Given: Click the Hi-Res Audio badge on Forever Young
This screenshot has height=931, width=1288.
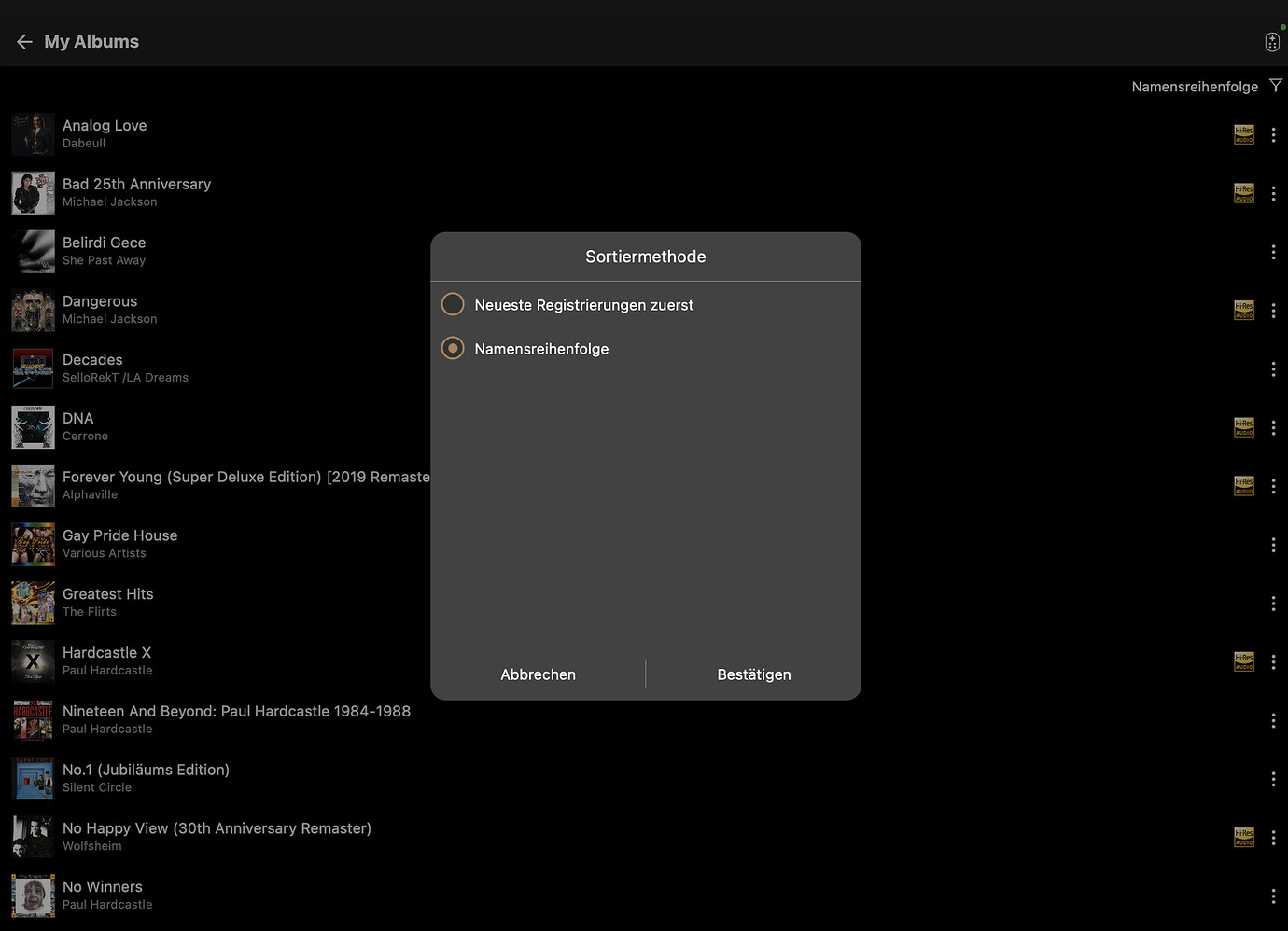Looking at the screenshot, I should 1244,486.
